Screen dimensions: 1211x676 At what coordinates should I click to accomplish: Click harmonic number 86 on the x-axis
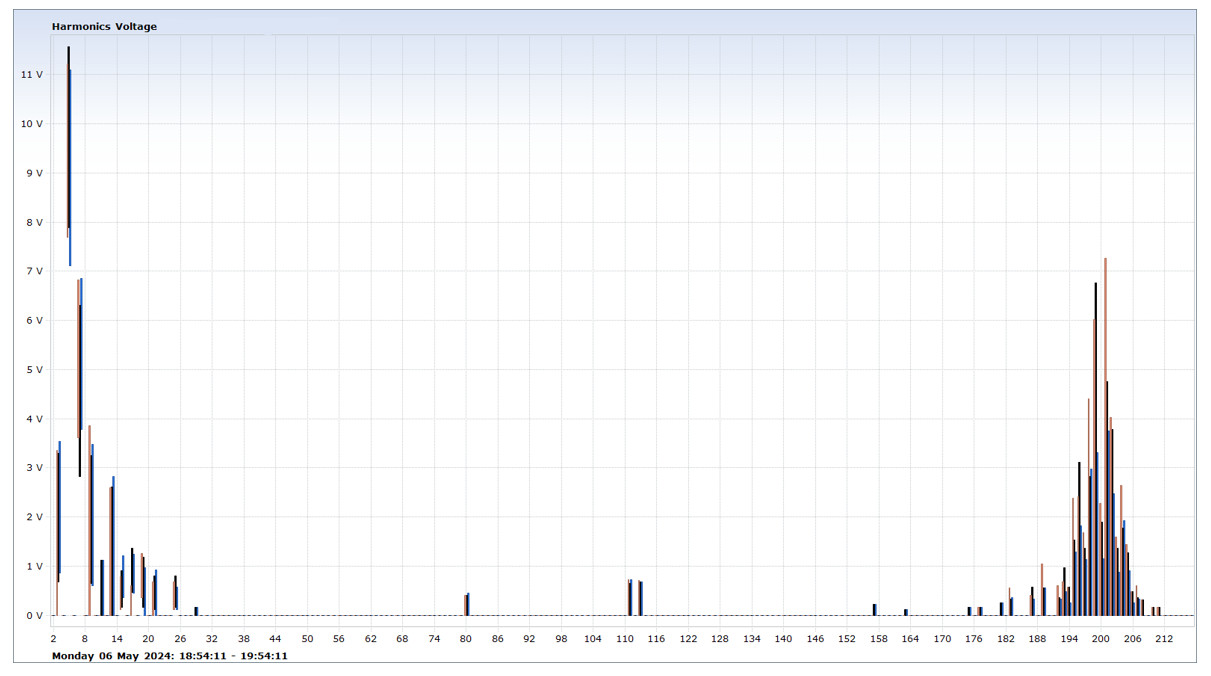point(497,638)
